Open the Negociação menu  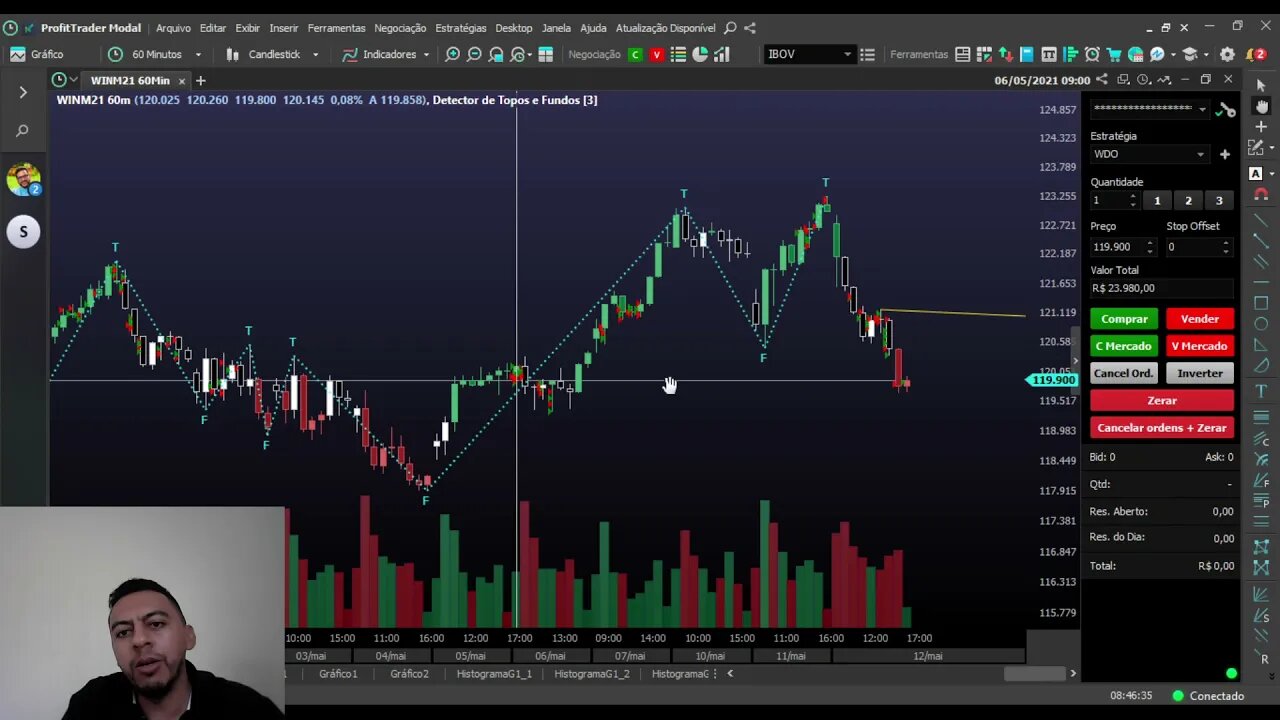[400, 28]
